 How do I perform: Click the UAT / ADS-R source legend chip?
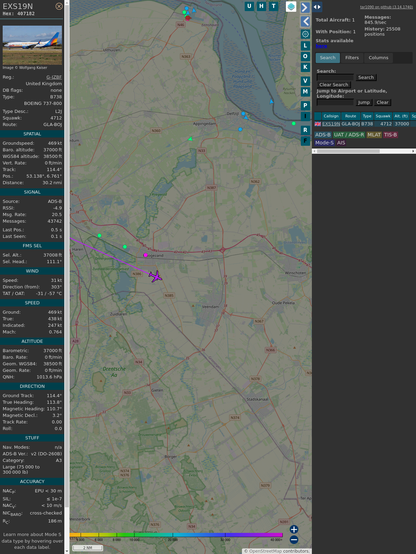tap(348, 135)
